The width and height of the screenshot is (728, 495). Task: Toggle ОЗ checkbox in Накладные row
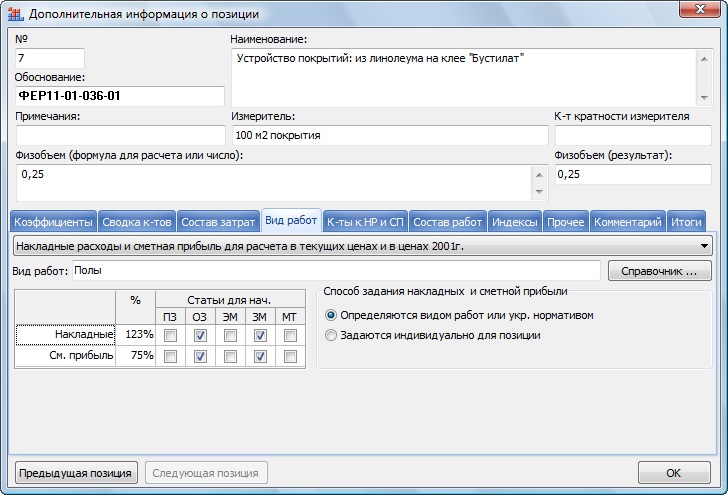200,335
